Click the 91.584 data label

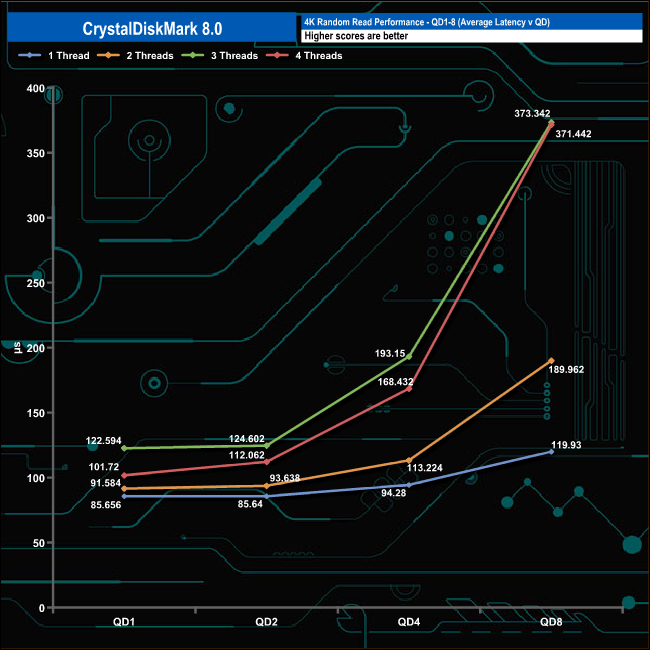pyautogui.click(x=106, y=483)
